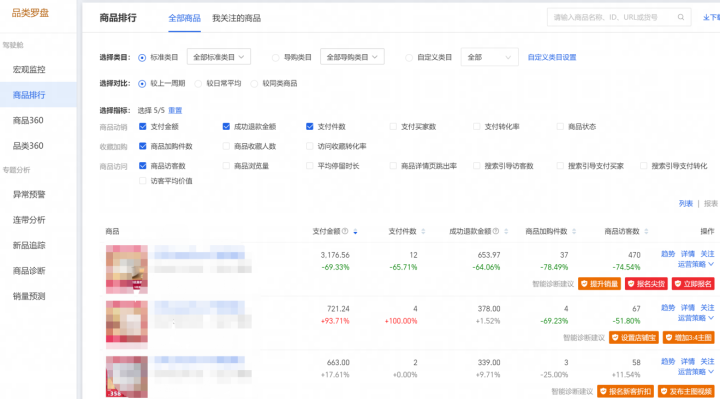
Task: Check the 搜索引导访客数 checkbox
Action: [477, 166]
